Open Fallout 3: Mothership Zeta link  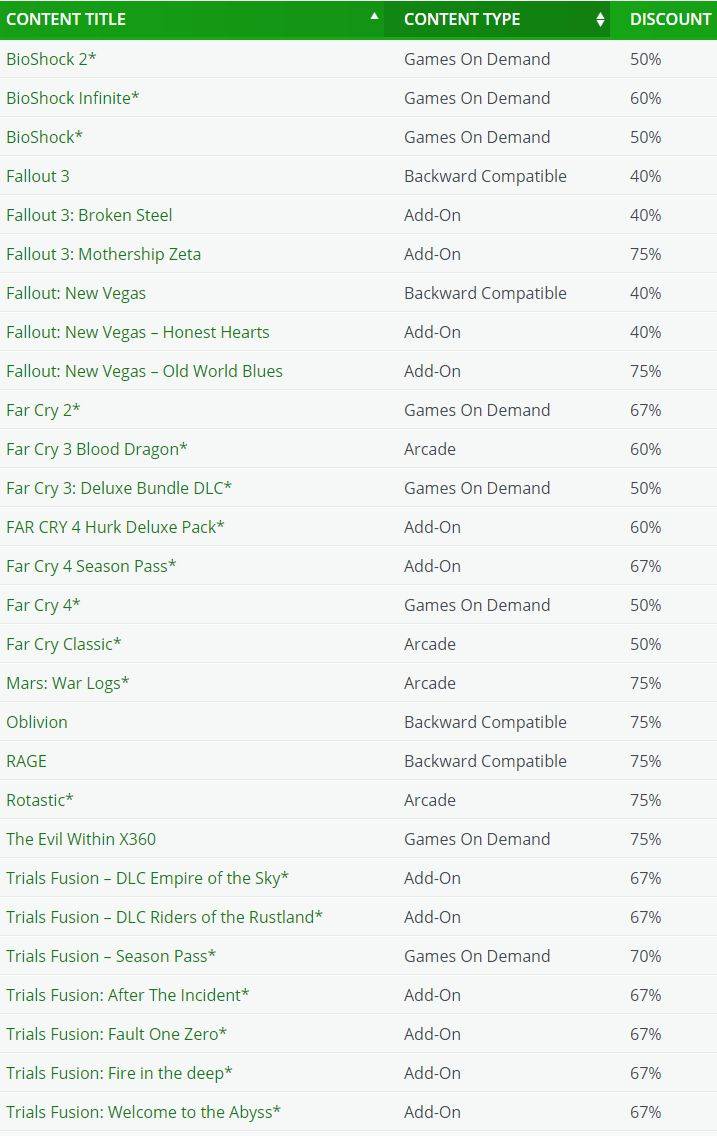pyautogui.click(x=104, y=254)
